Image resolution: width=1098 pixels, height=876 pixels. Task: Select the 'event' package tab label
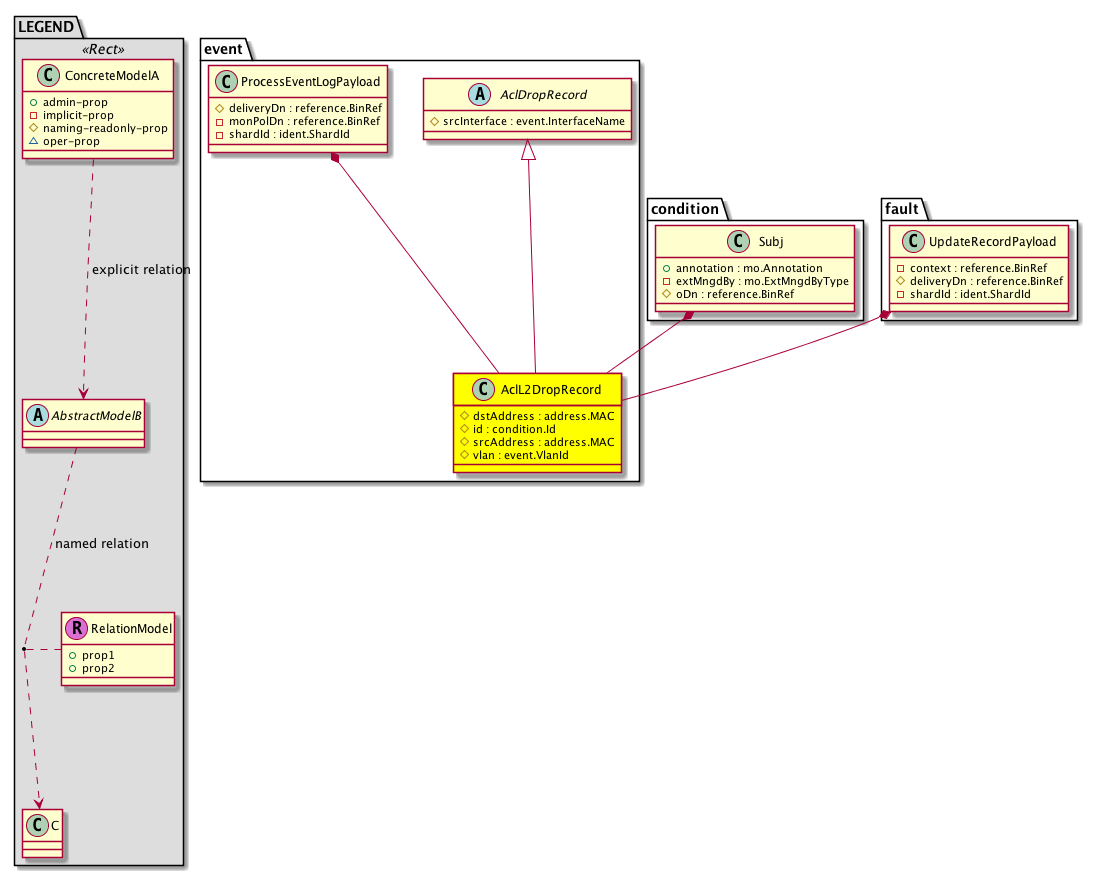222,48
